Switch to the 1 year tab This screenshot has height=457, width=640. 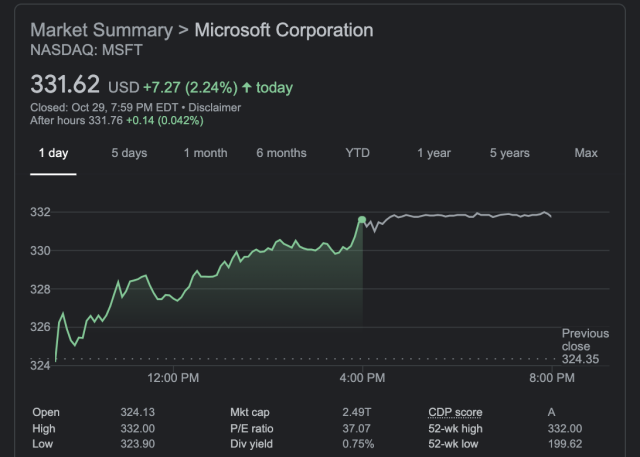434,153
